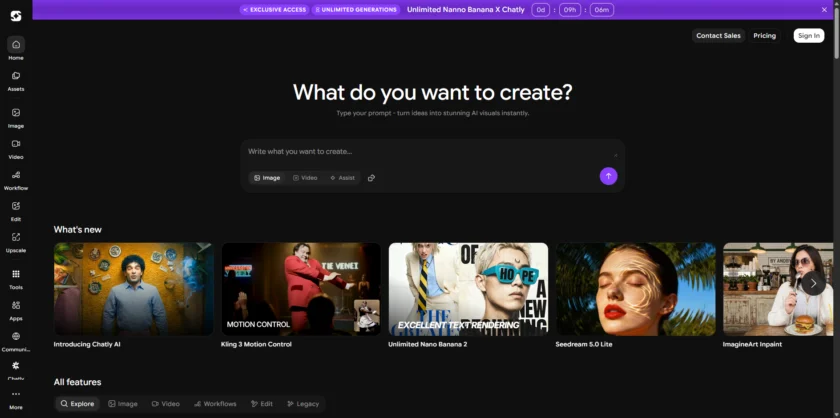Switch to Image features tab

pyautogui.click(x=123, y=404)
